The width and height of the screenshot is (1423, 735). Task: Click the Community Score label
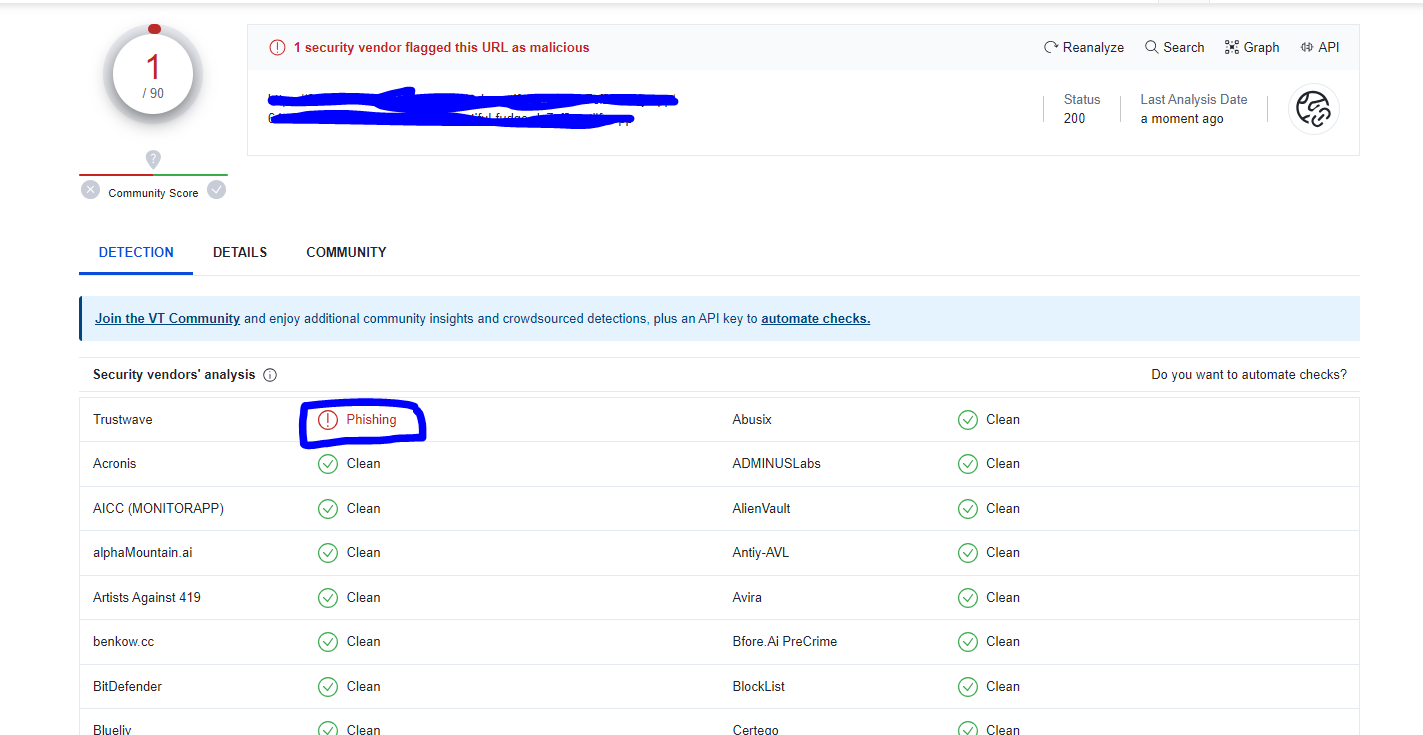click(153, 193)
